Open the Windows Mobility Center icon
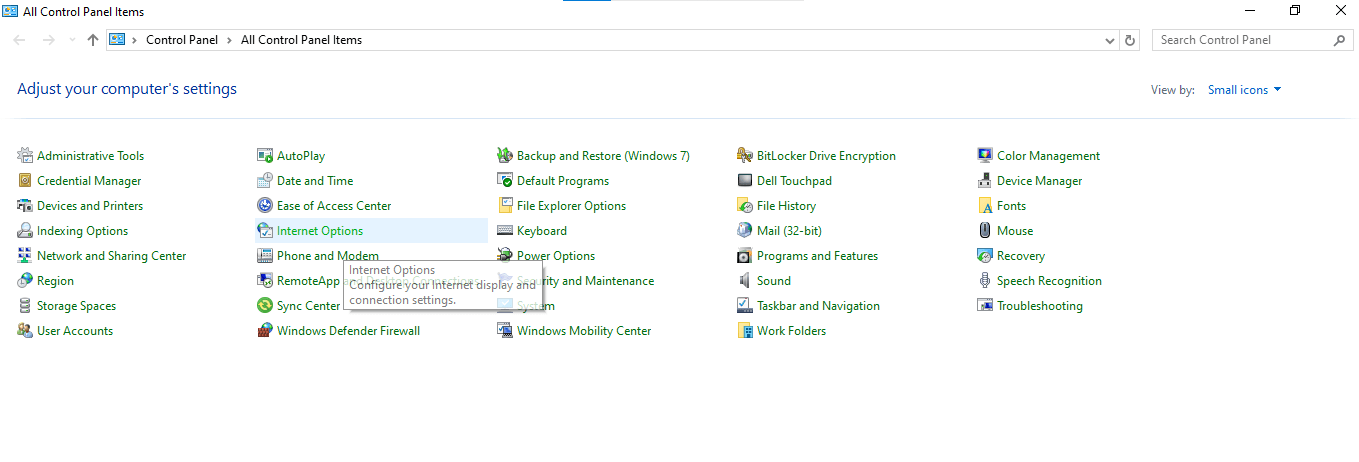Screen dimensions: 1359x462 [505, 331]
